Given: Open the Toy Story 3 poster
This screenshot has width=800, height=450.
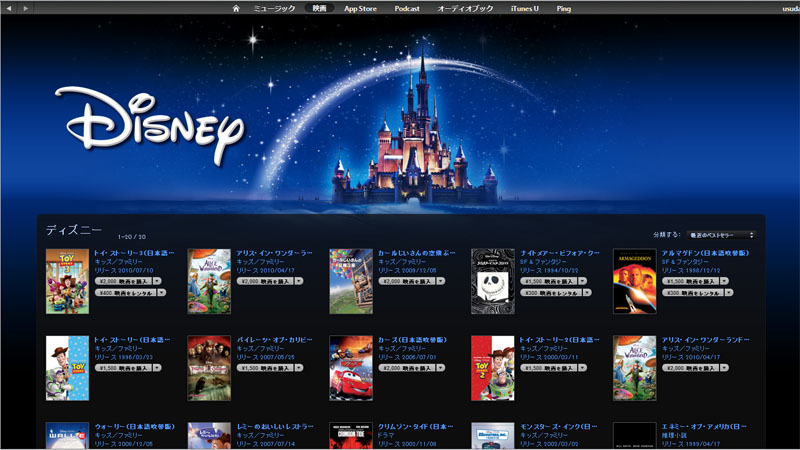Looking at the screenshot, I should coord(67,281).
